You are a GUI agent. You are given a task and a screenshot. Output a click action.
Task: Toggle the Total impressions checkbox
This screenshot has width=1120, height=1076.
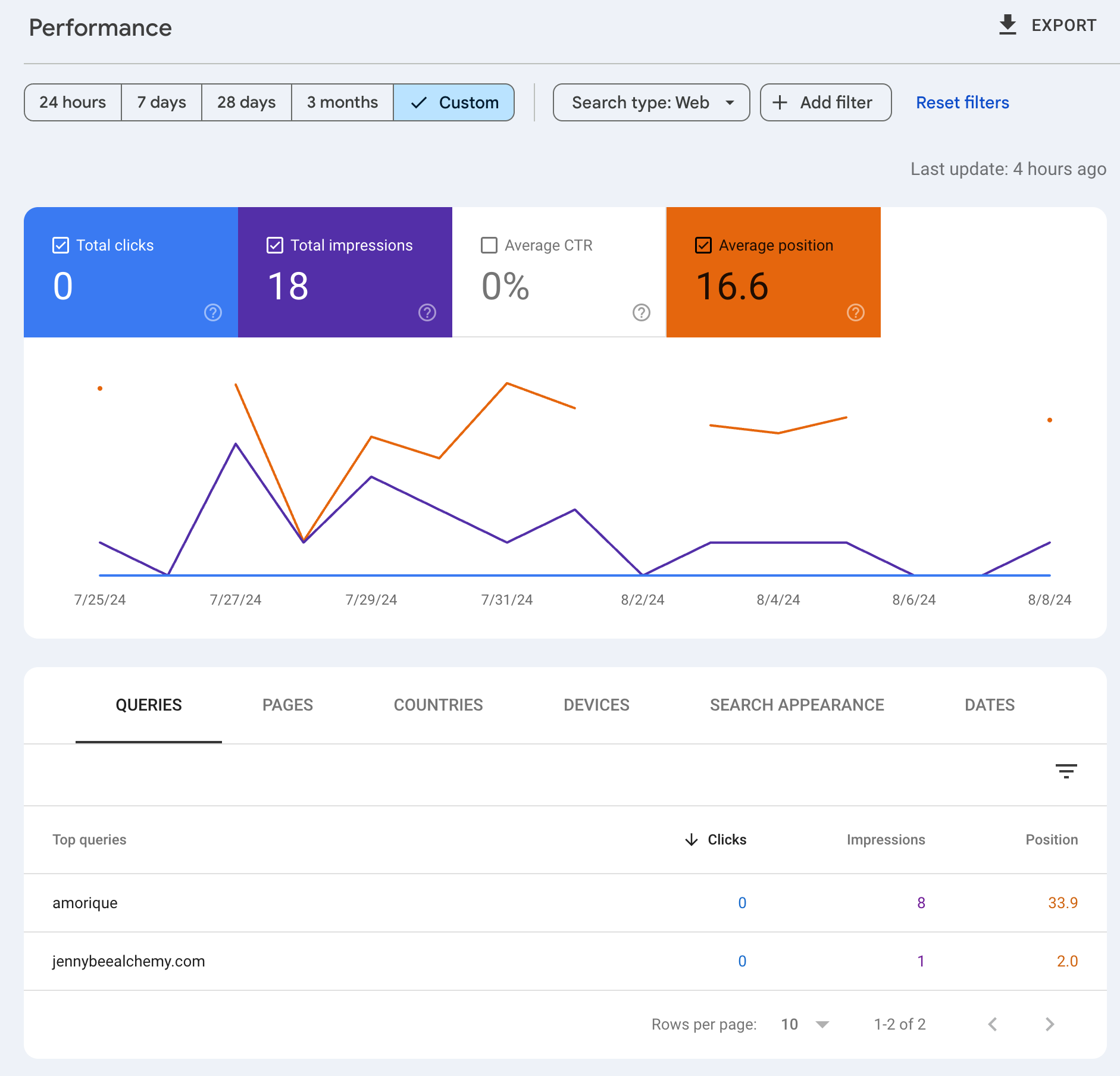point(275,245)
